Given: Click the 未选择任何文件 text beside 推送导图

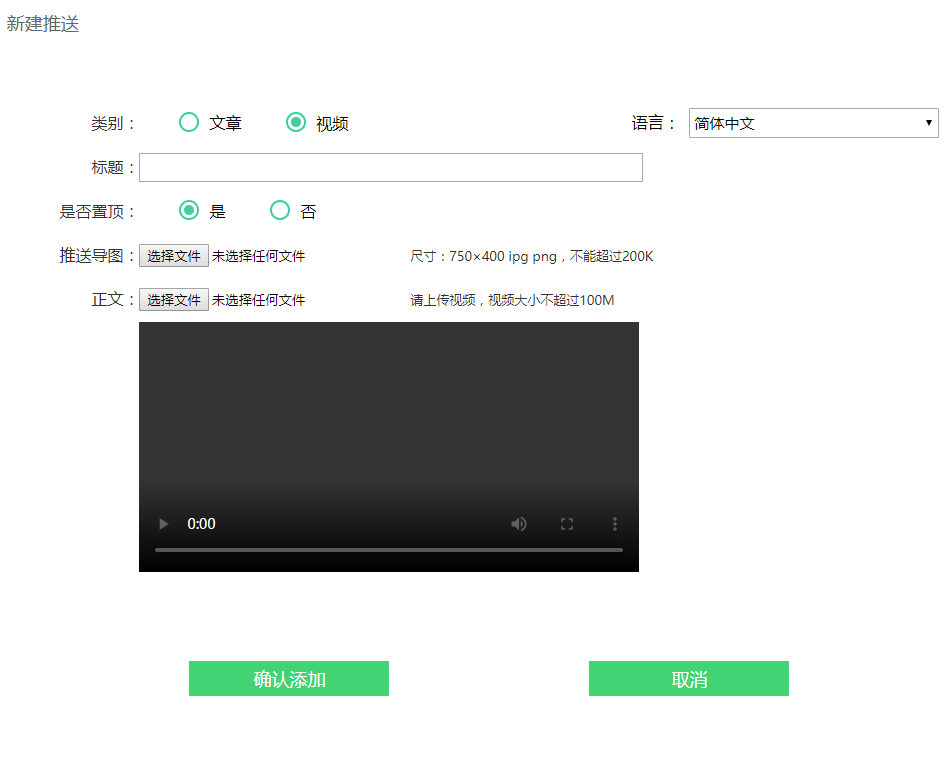Looking at the screenshot, I should 258,256.
